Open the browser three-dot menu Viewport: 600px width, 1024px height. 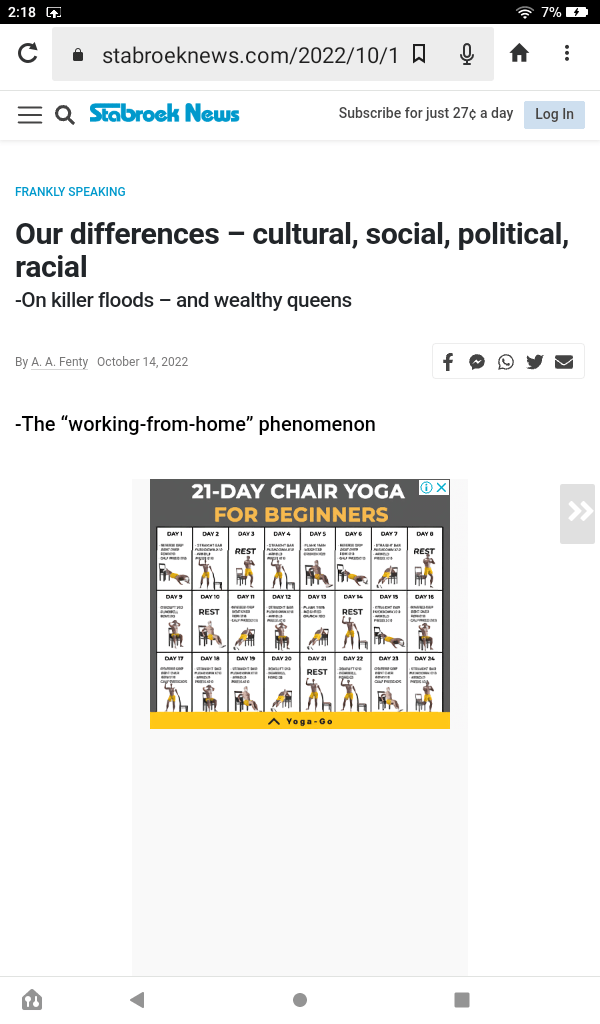pos(567,53)
